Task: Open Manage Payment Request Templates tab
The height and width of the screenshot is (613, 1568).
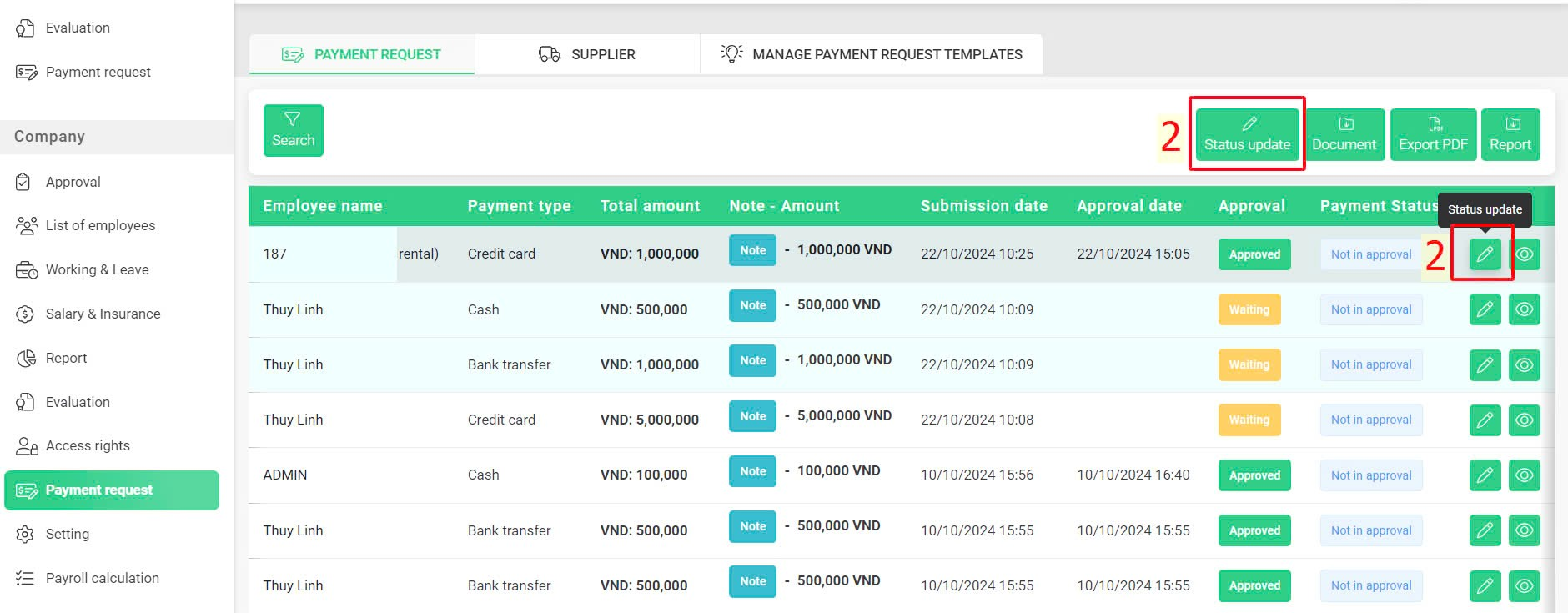Action: 872,54
